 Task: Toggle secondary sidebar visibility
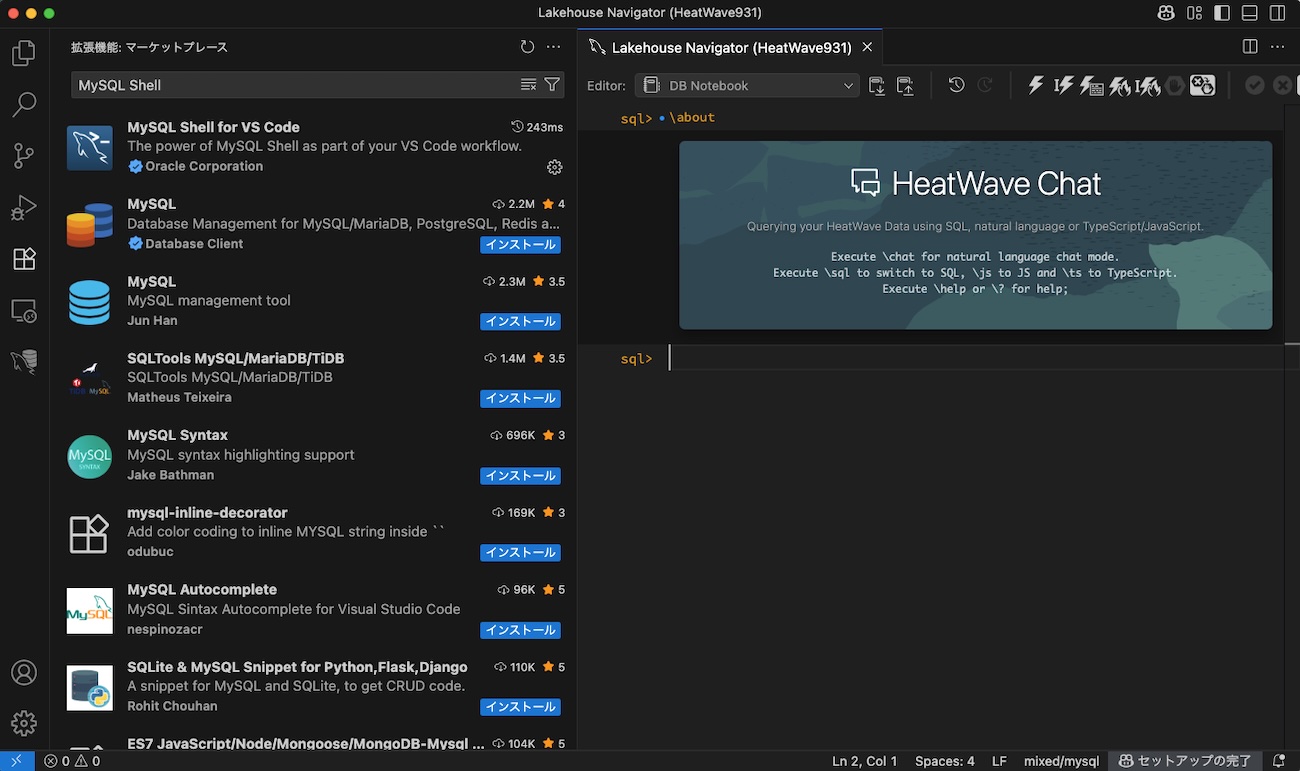point(1278,13)
